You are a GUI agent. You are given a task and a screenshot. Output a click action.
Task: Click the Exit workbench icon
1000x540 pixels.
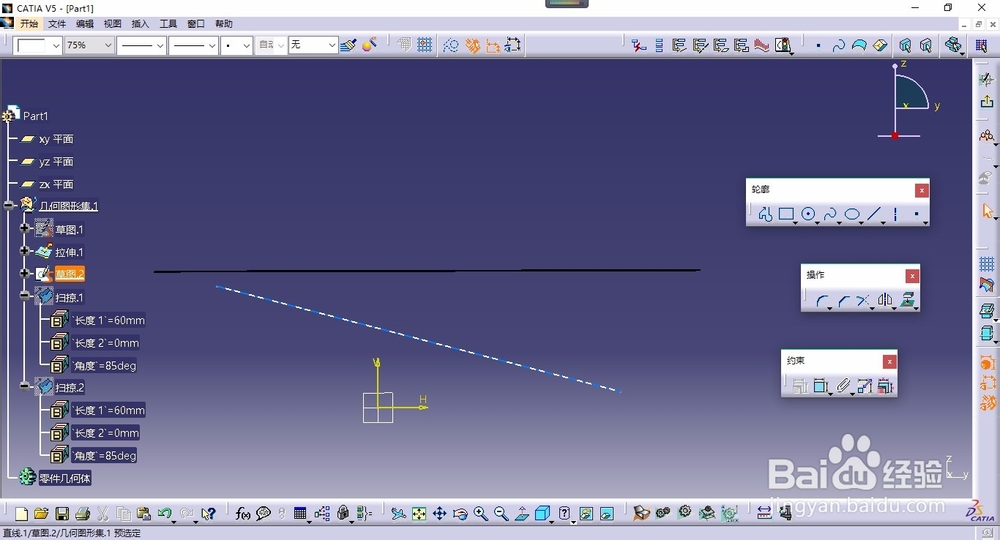[x=987, y=101]
